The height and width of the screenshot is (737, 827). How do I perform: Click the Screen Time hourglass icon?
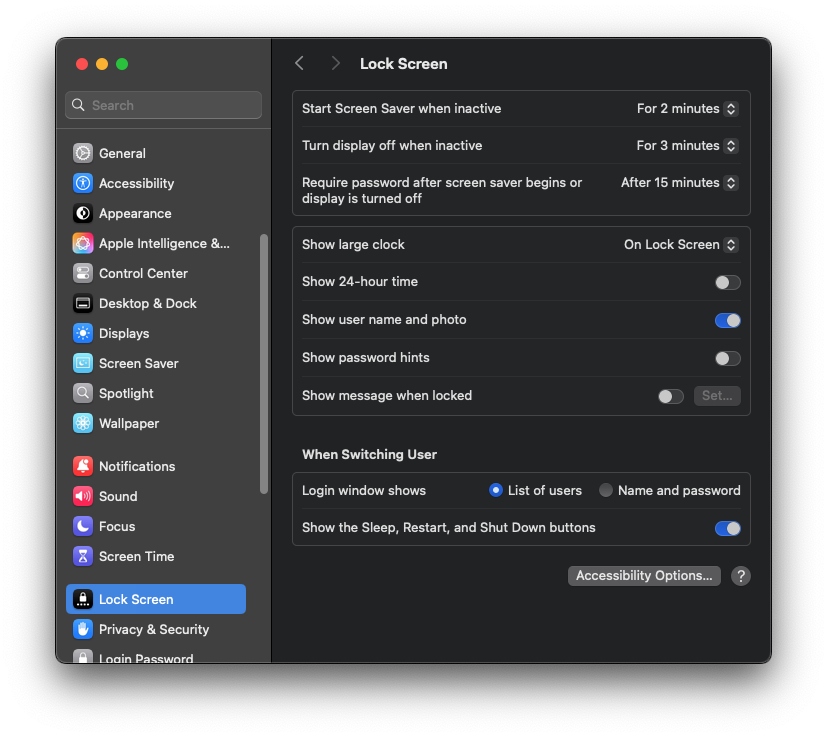(83, 557)
